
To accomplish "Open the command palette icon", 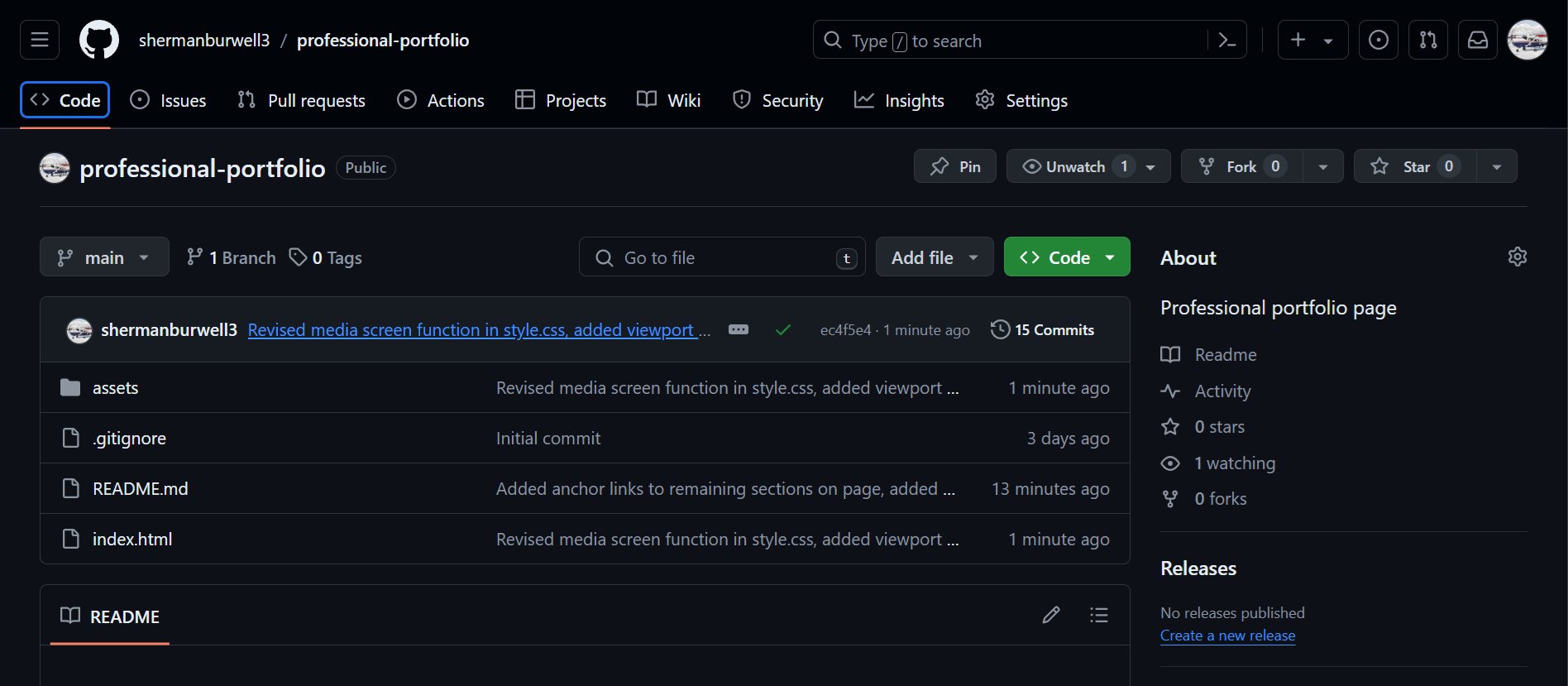I will click(1227, 40).
